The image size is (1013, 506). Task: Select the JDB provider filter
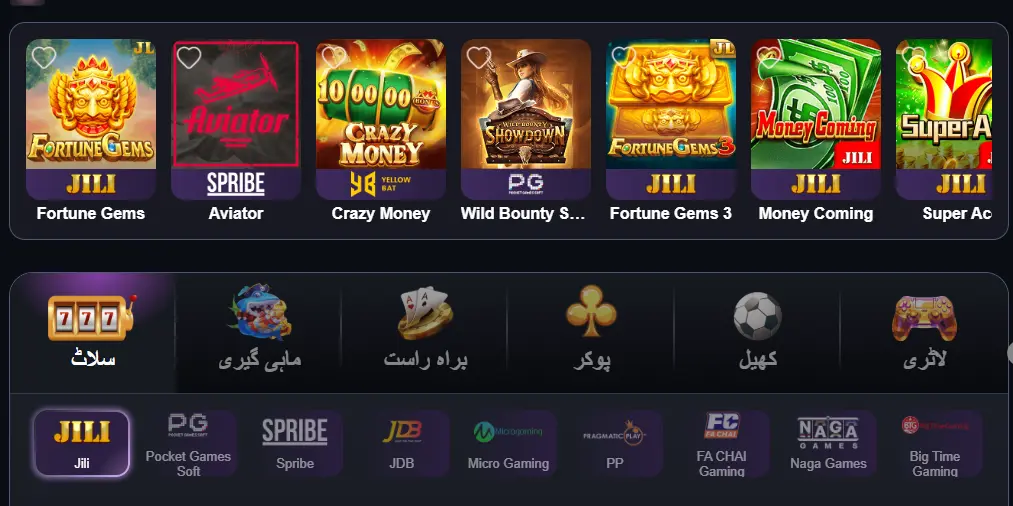402,444
